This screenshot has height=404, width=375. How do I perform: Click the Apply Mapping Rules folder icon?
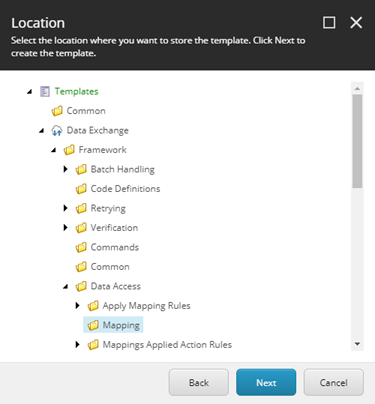pos(93,306)
